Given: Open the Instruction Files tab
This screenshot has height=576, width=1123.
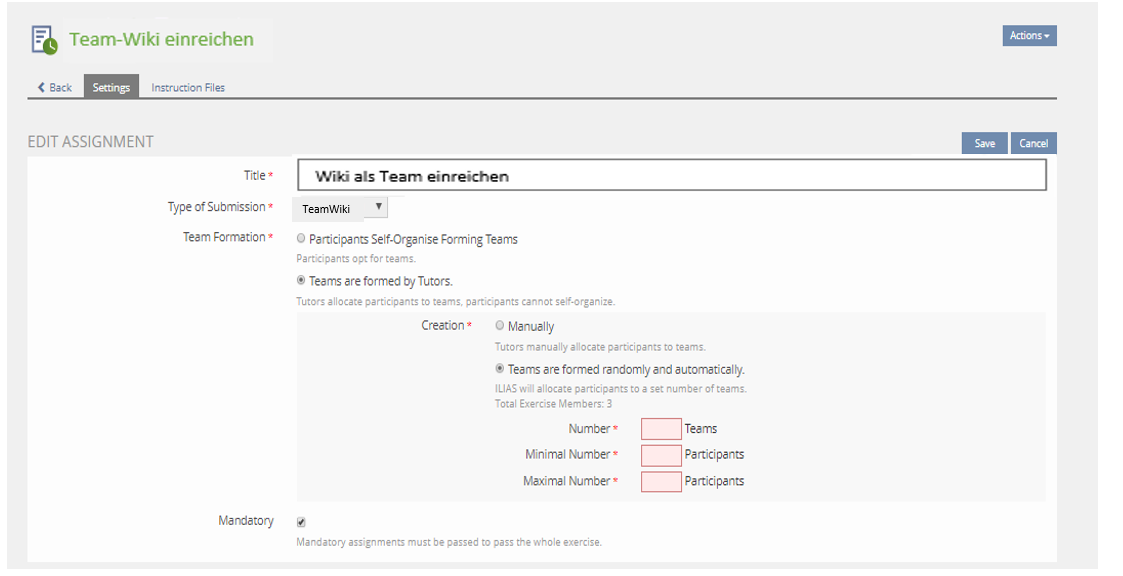Looking at the screenshot, I should click(188, 88).
